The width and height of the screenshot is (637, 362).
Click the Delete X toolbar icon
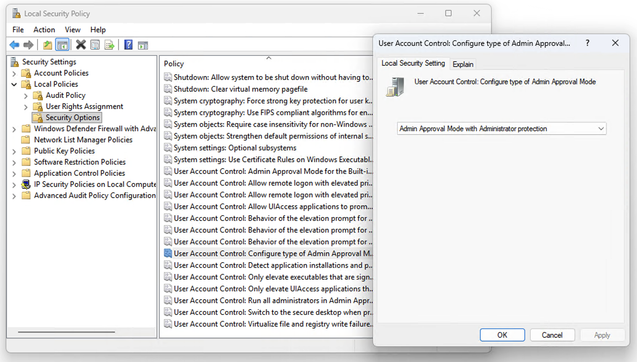[81, 45]
